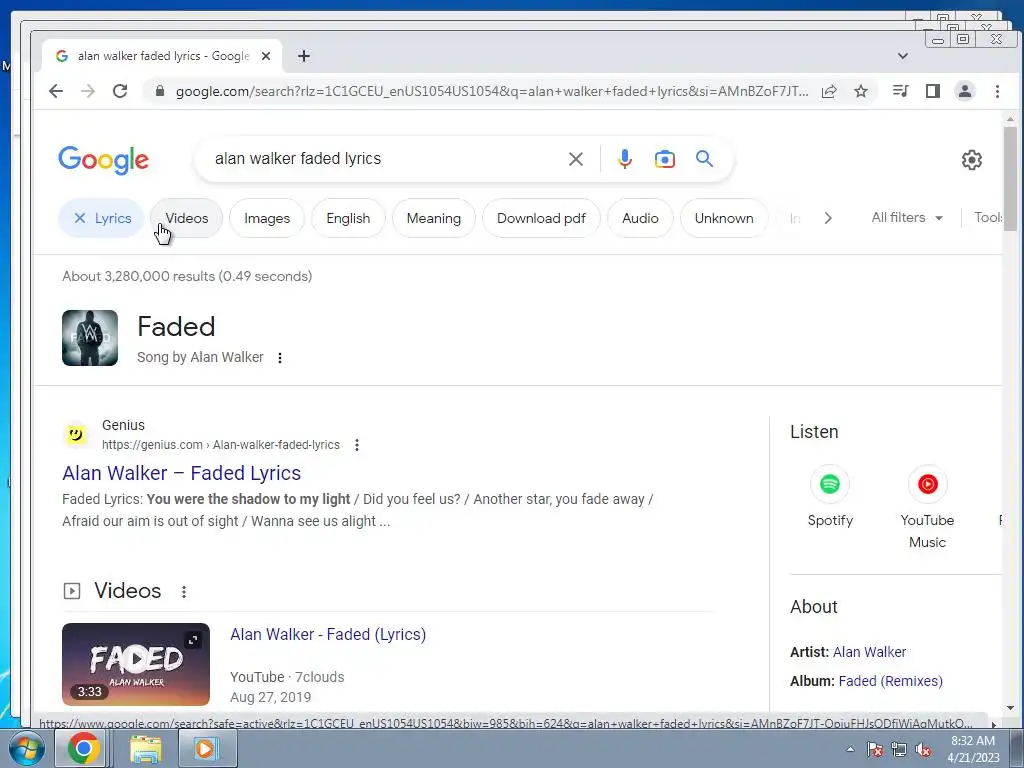Submit search with magnifier icon
This screenshot has height=768, width=1024.
704,159
